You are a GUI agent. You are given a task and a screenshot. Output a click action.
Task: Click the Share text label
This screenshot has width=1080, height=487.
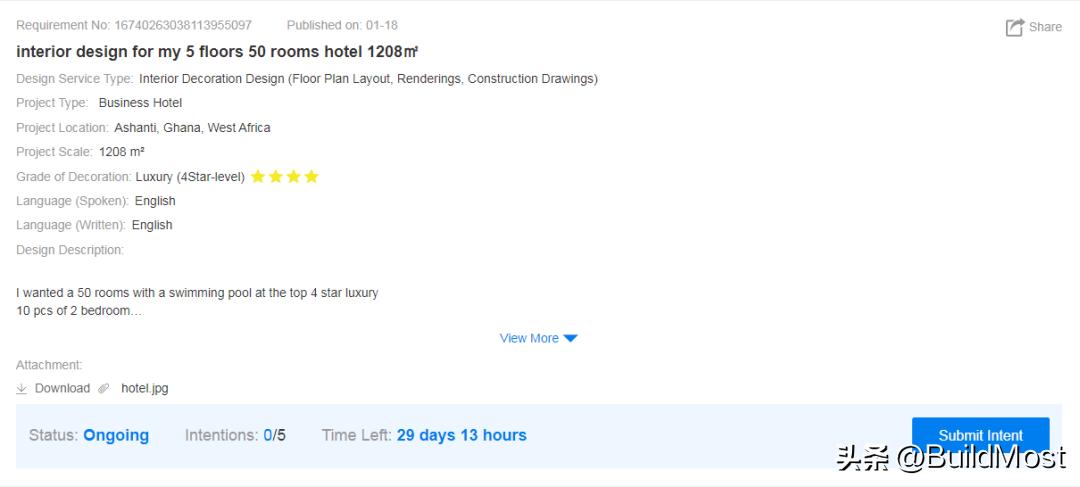coord(1045,27)
